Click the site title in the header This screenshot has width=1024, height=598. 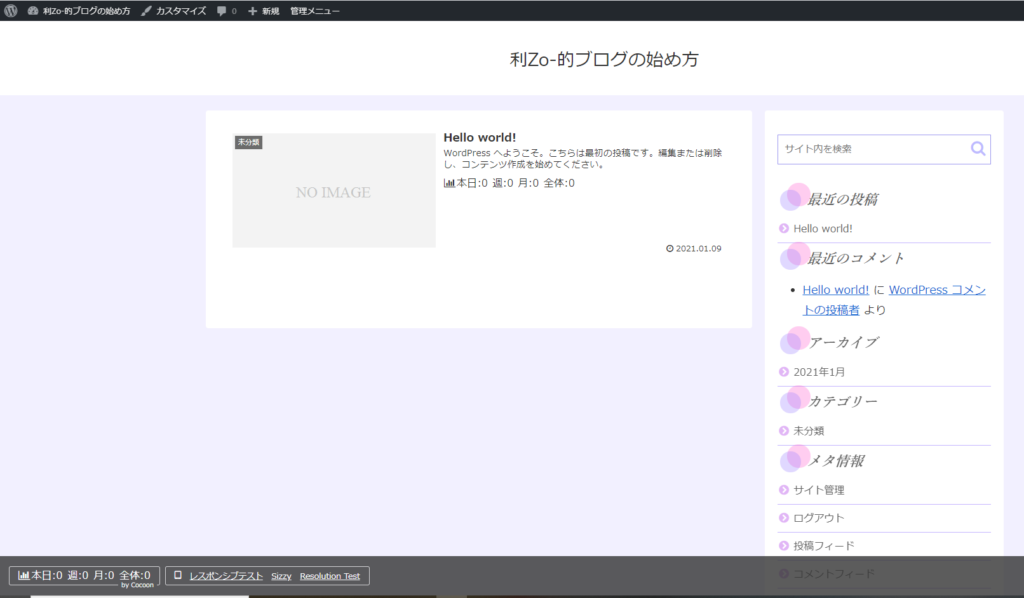(x=604, y=60)
